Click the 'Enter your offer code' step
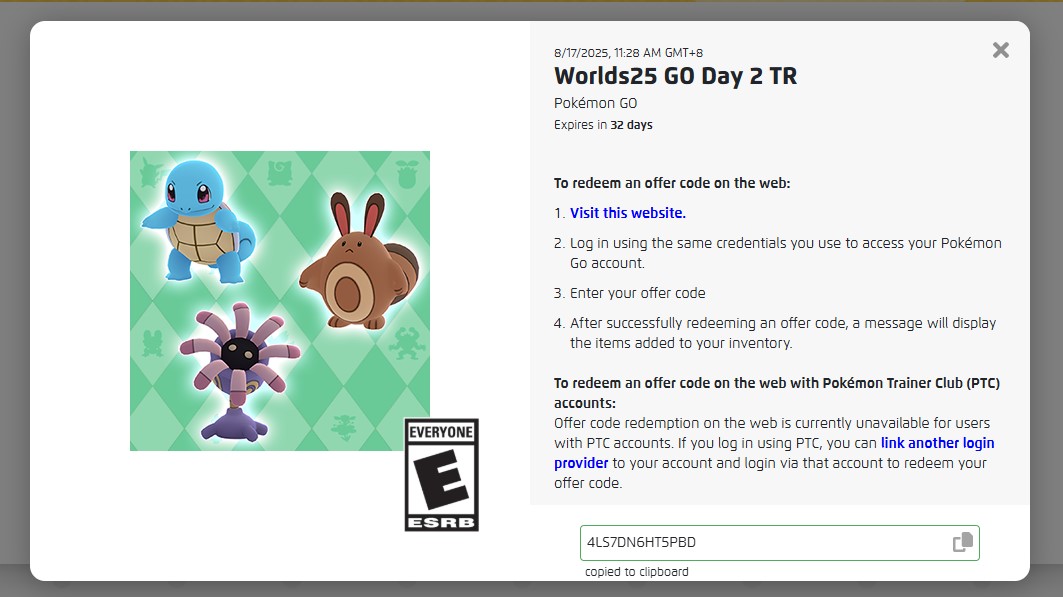This screenshot has width=1063, height=597. 637,293
